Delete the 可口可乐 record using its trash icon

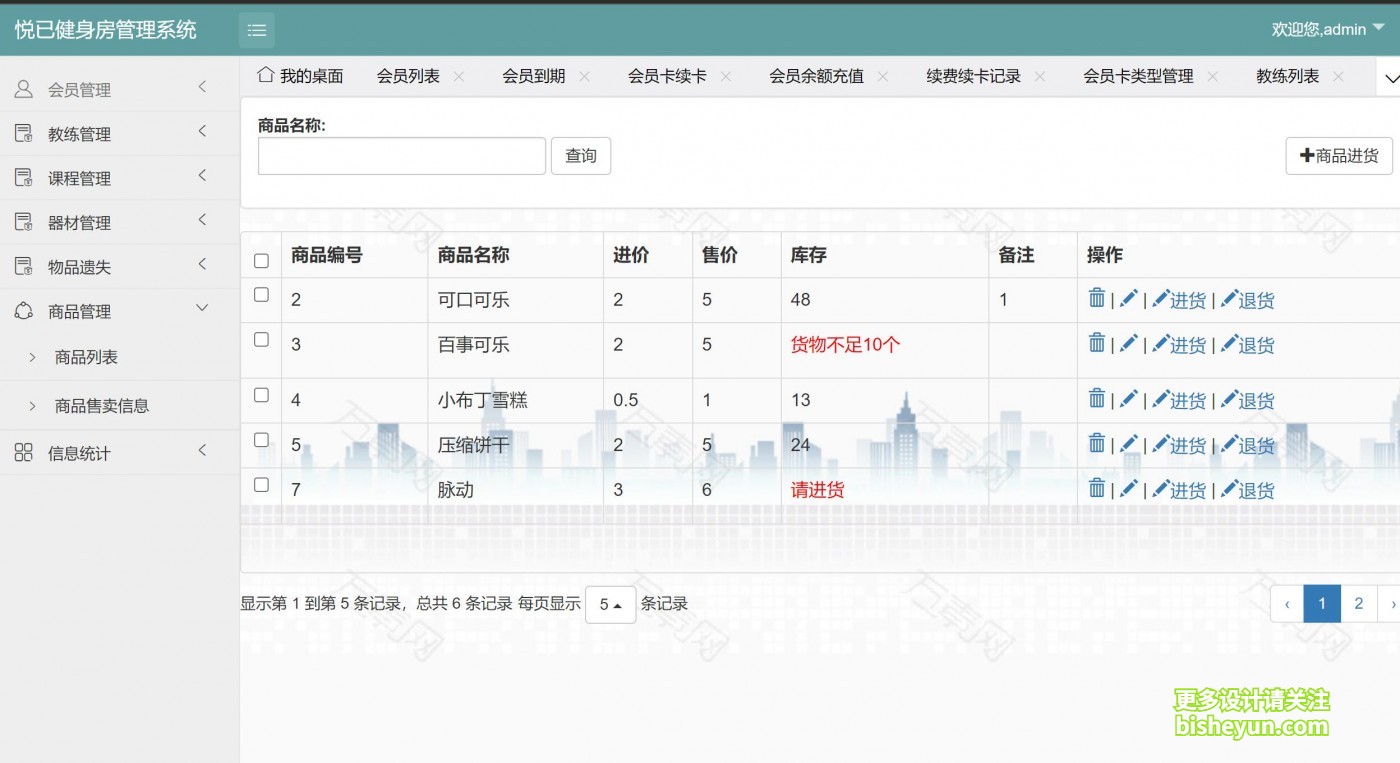(x=1096, y=299)
